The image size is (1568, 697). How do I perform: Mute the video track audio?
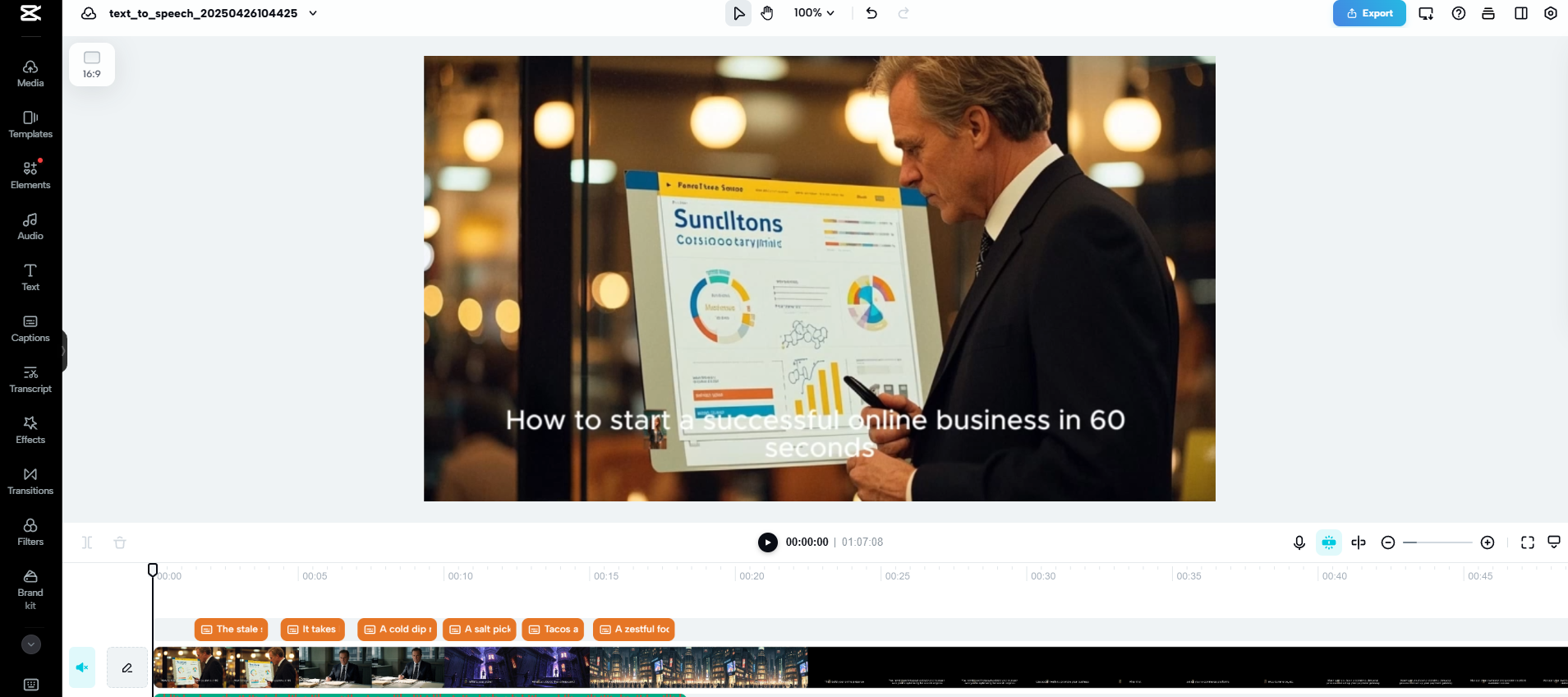click(82, 667)
